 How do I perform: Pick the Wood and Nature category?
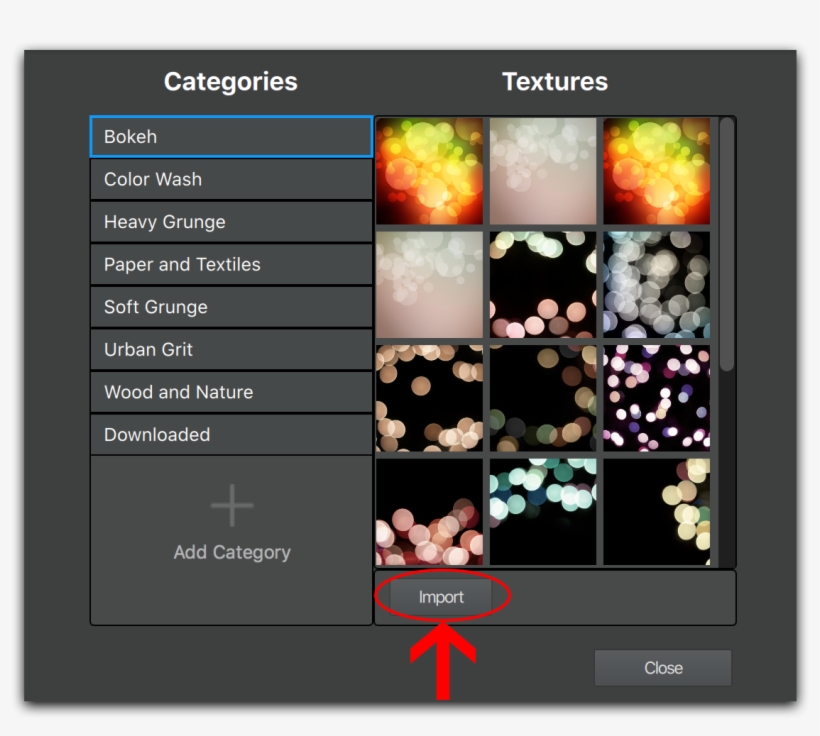click(231, 392)
